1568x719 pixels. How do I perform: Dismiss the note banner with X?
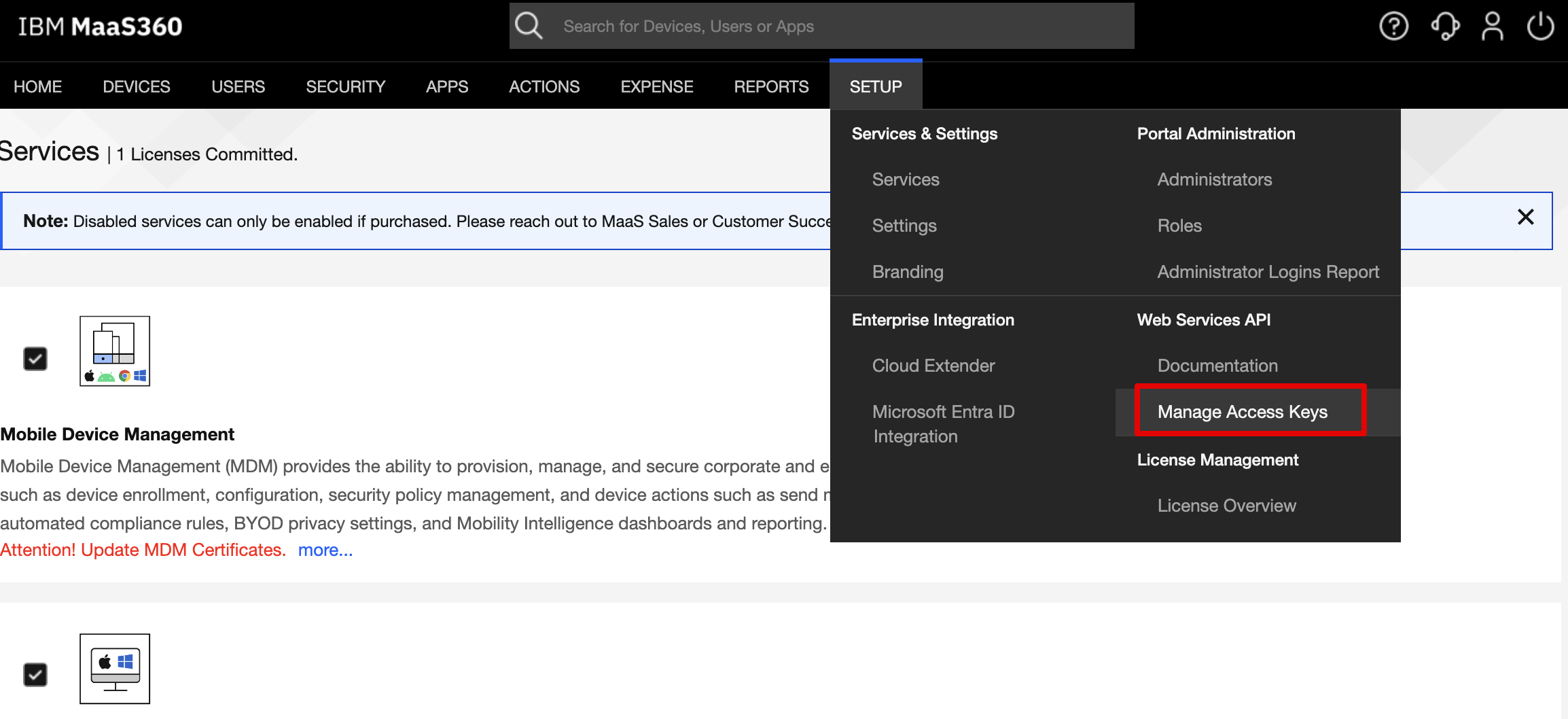tap(1525, 217)
